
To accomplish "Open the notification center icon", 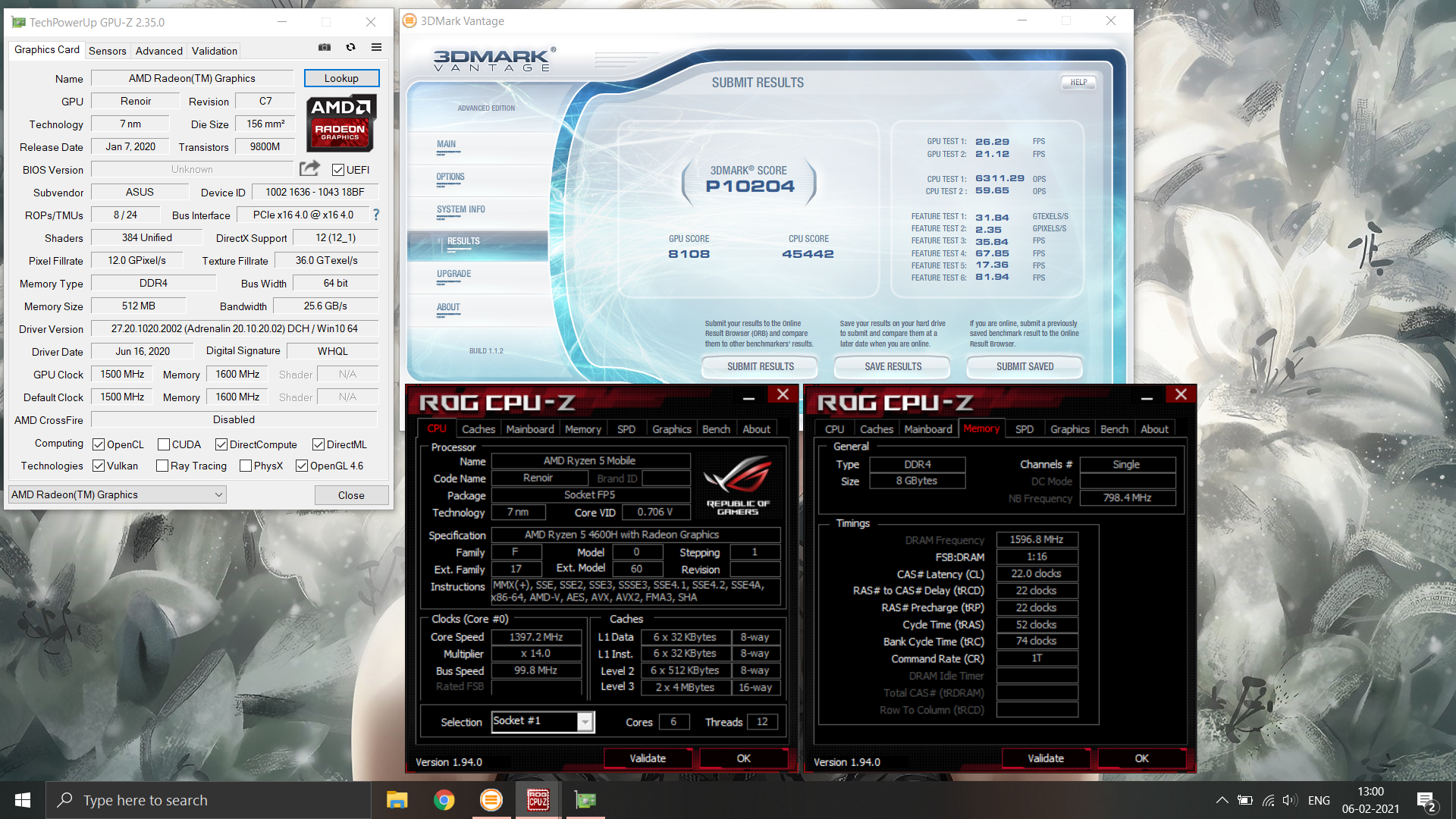I will pyautogui.click(x=1426, y=800).
